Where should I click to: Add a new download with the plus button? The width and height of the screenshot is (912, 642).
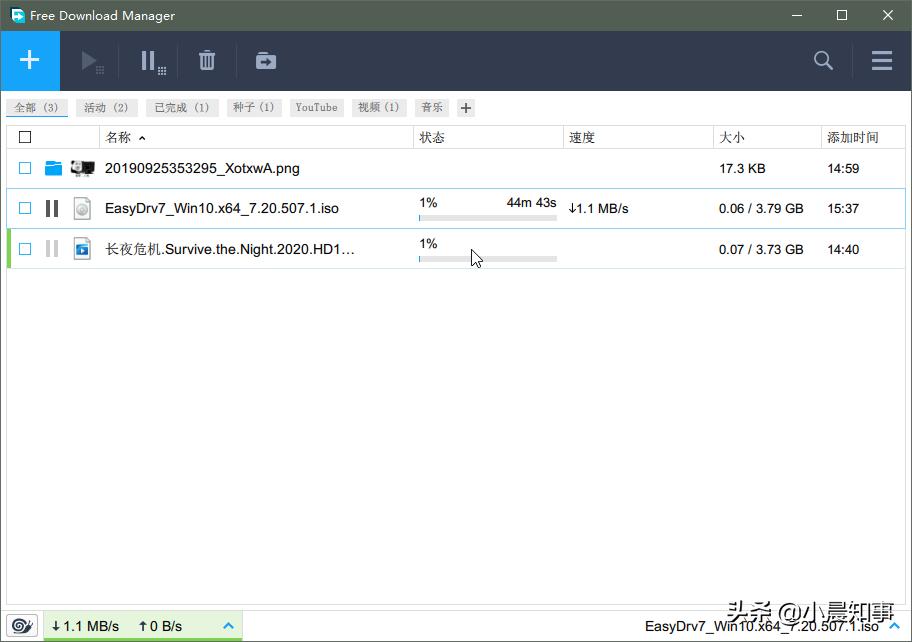pyautogui.click(x=30, y=60)
